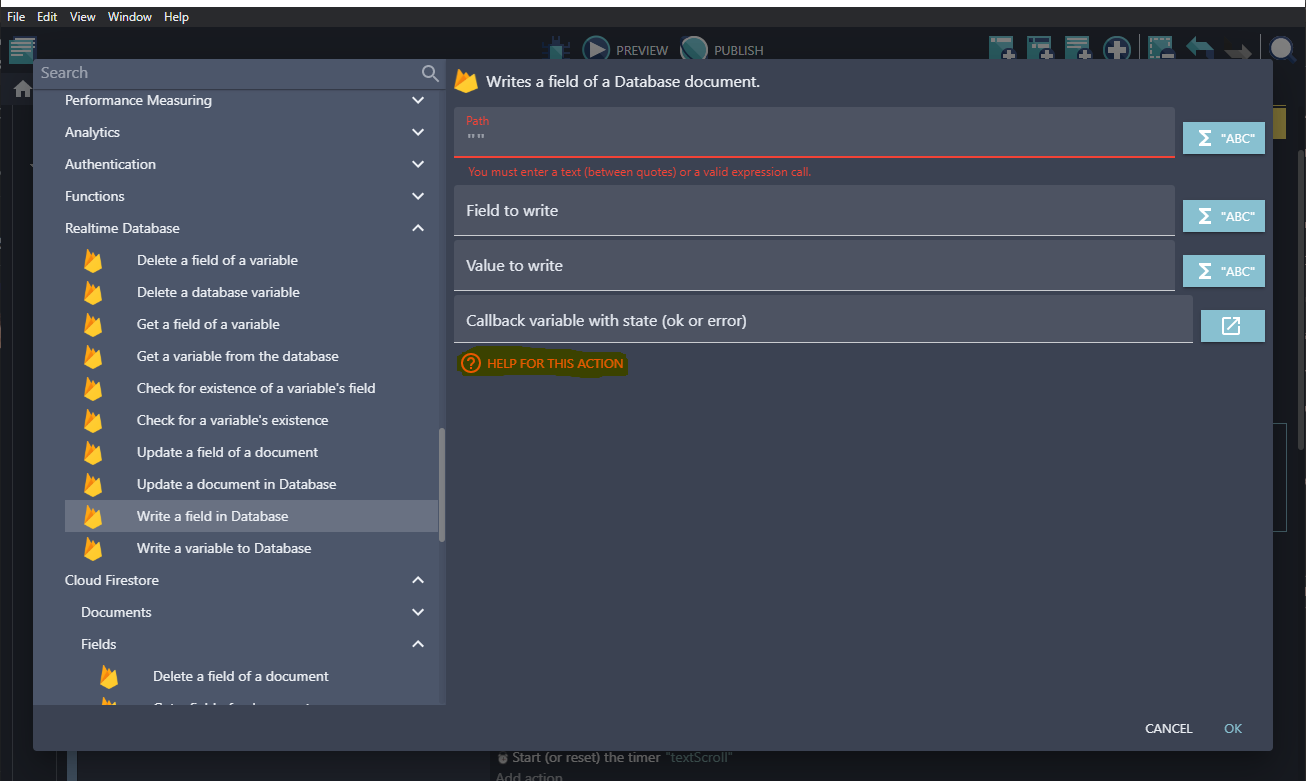Click the Firebase icon beside 'Check for a variable's existence'
Screen dimensions: 1306x781
pyautogui.click(x=93, y=421)
